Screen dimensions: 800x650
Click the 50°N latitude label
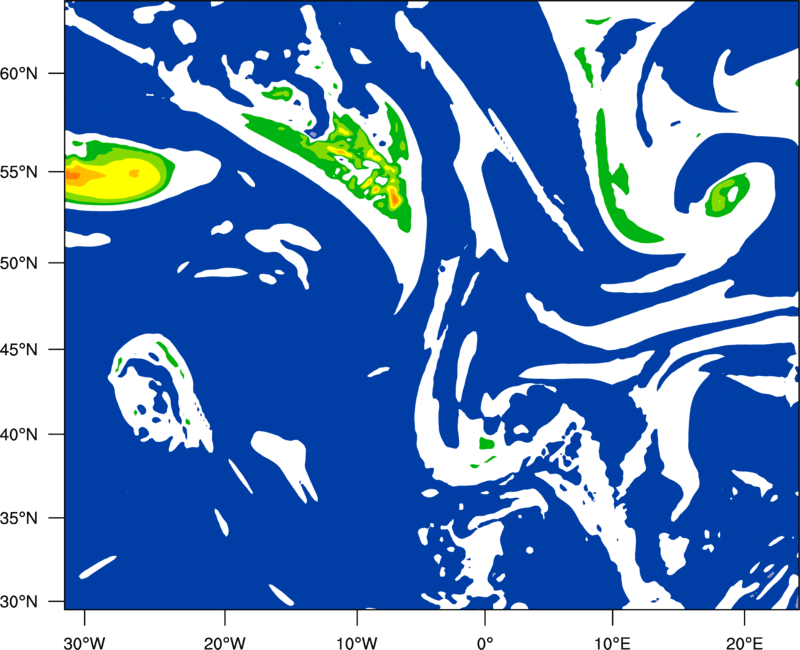(19, 263)
